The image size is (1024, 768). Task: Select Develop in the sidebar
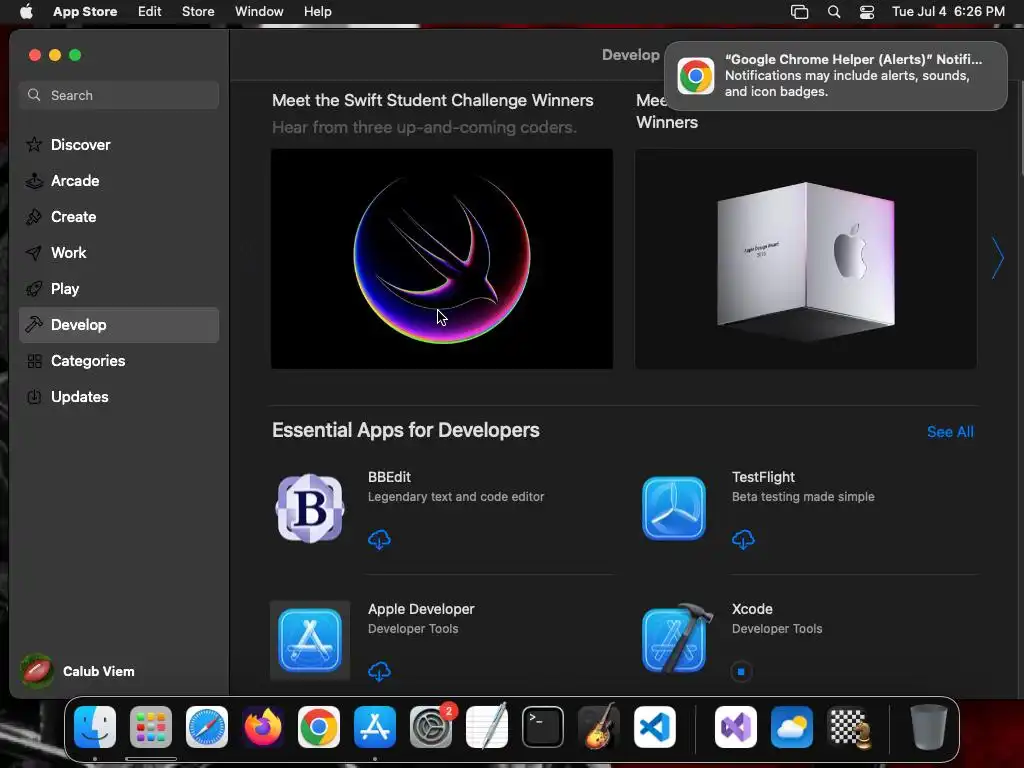119,325
